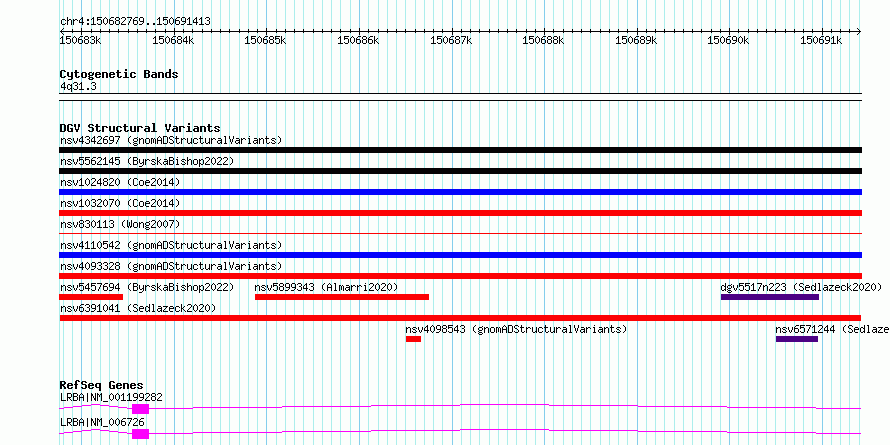Viewport: 890px width, 445px height.
Task: Select the black bar under nsv5562145
Action: 460,171
